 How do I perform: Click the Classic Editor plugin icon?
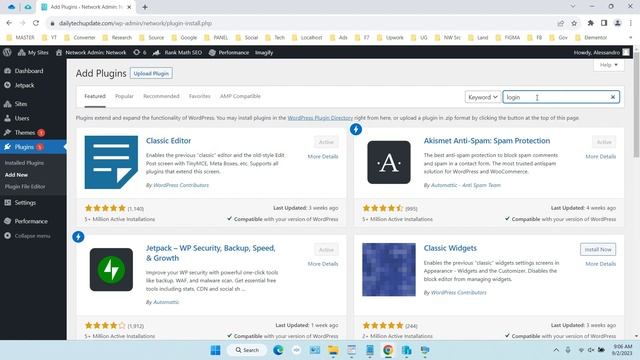coord(111,162)
